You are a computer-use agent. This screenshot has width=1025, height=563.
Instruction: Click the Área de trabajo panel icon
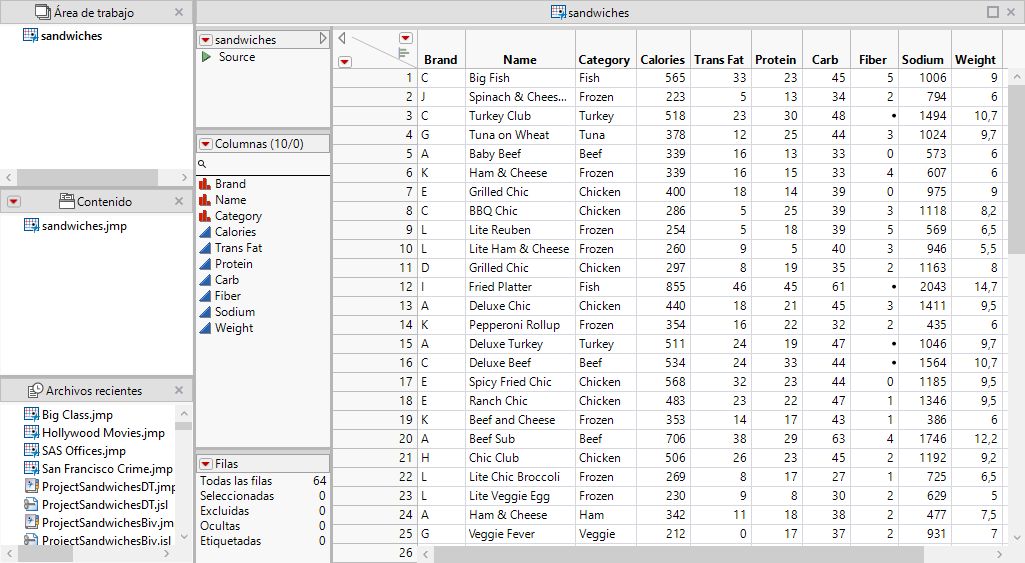(43, 12)
